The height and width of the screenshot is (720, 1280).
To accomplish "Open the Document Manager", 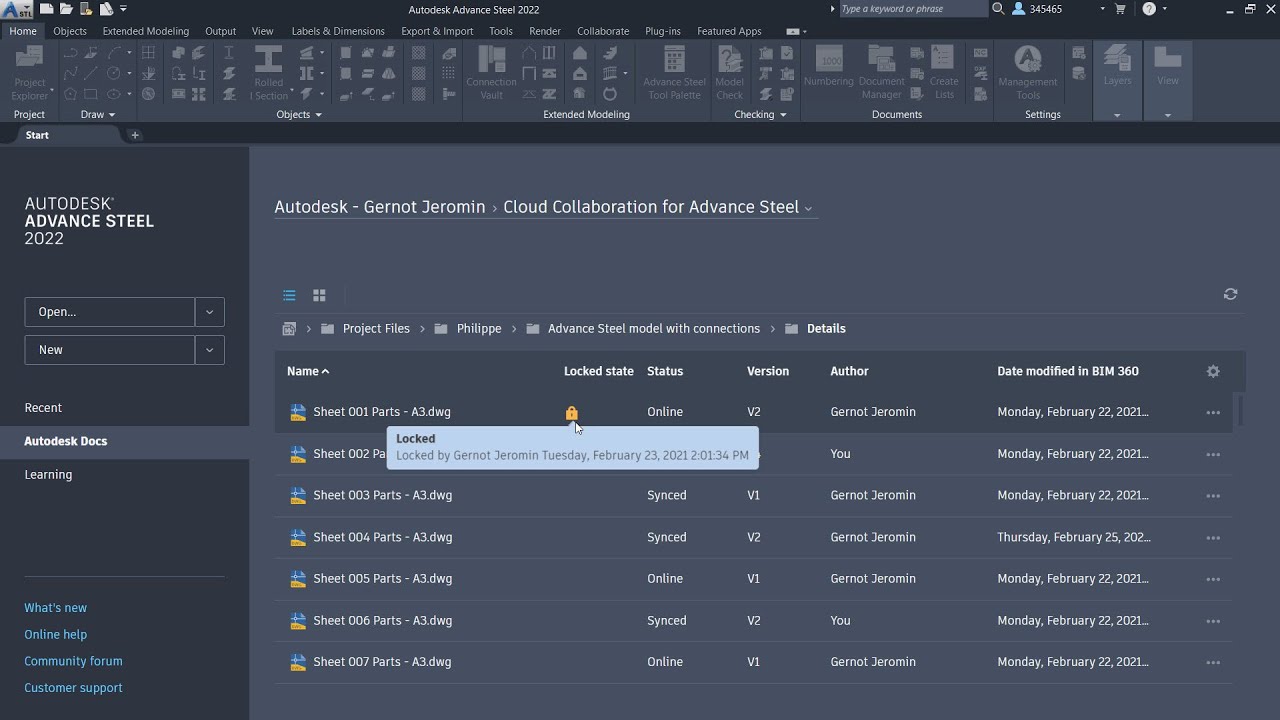I will point(882,73).
